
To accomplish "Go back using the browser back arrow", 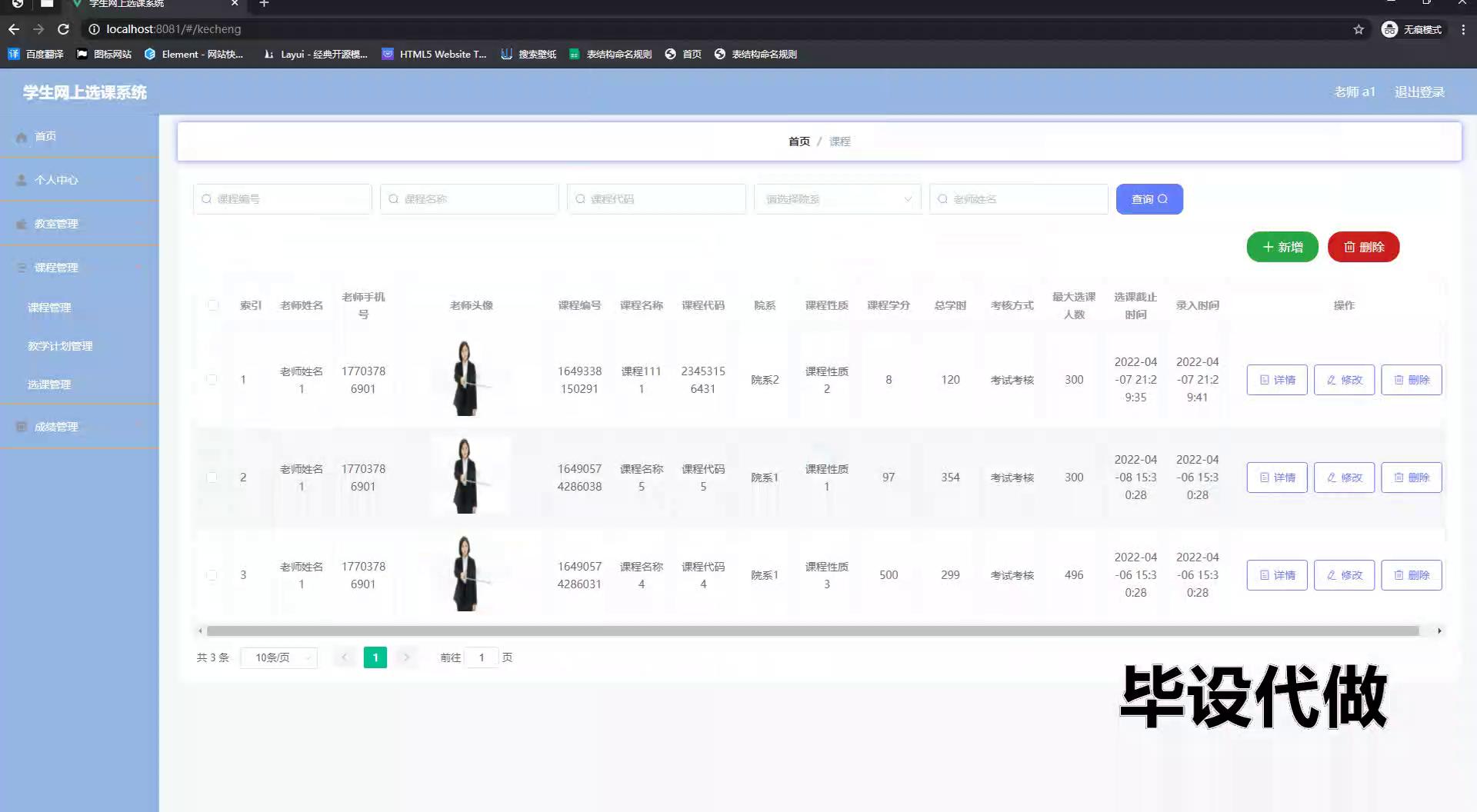I will coord(14,29).
